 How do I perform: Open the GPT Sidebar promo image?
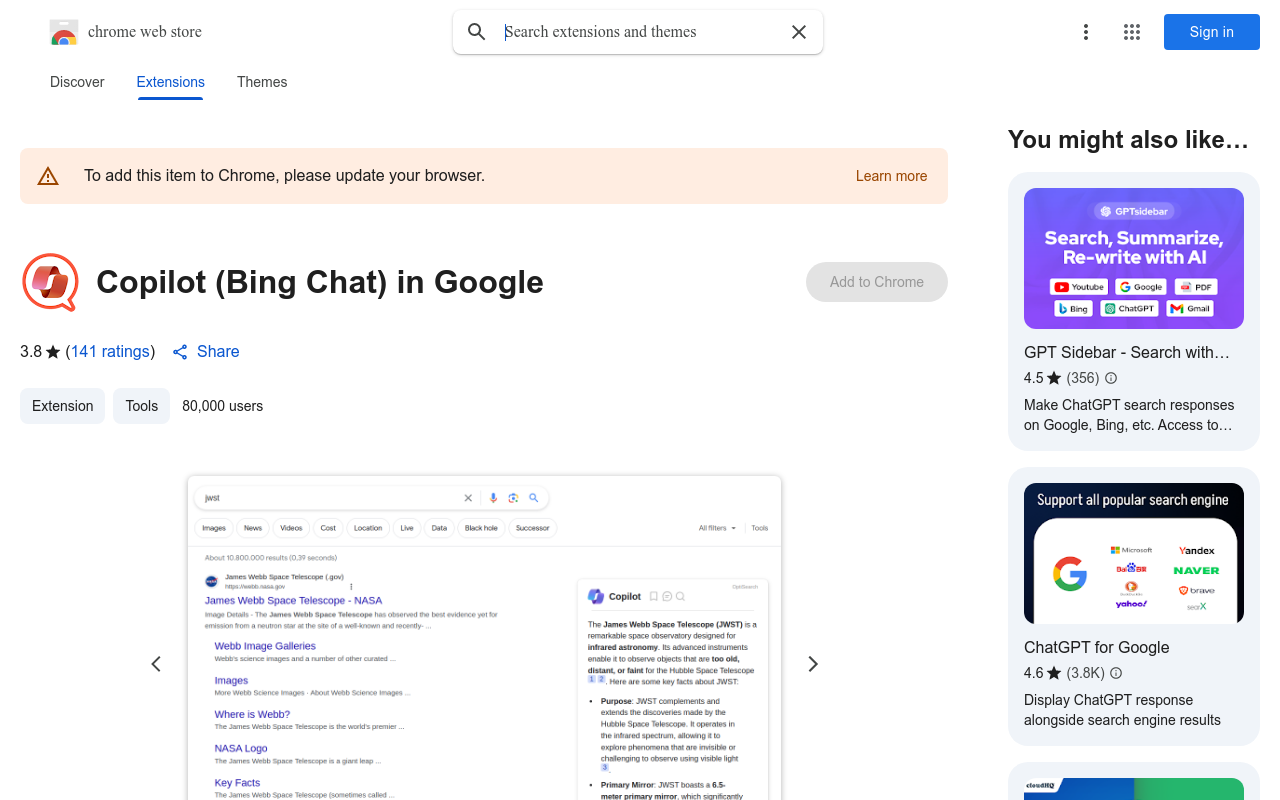(1134, 258)
